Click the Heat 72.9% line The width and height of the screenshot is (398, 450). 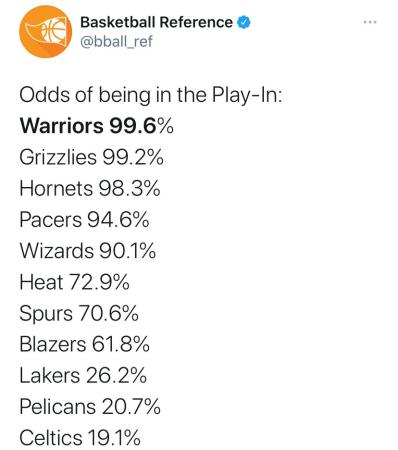coord(74,282)
